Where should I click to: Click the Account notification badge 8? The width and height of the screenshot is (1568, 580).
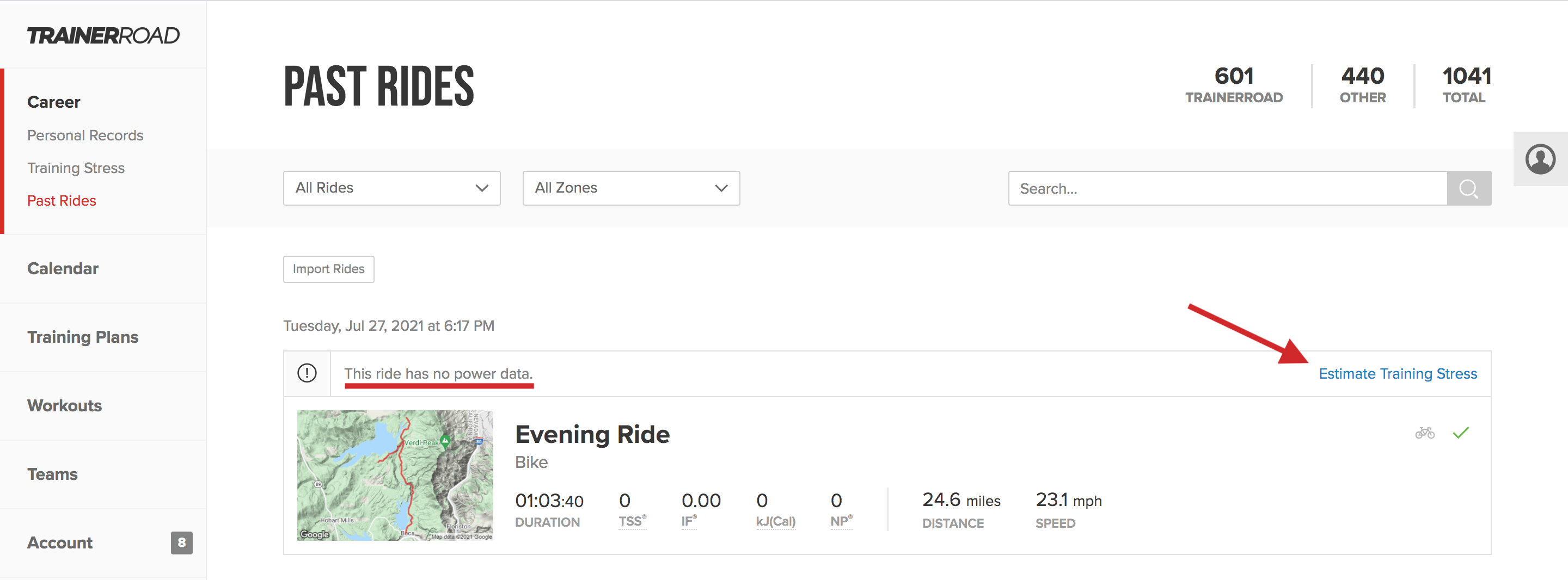(181, 542)
